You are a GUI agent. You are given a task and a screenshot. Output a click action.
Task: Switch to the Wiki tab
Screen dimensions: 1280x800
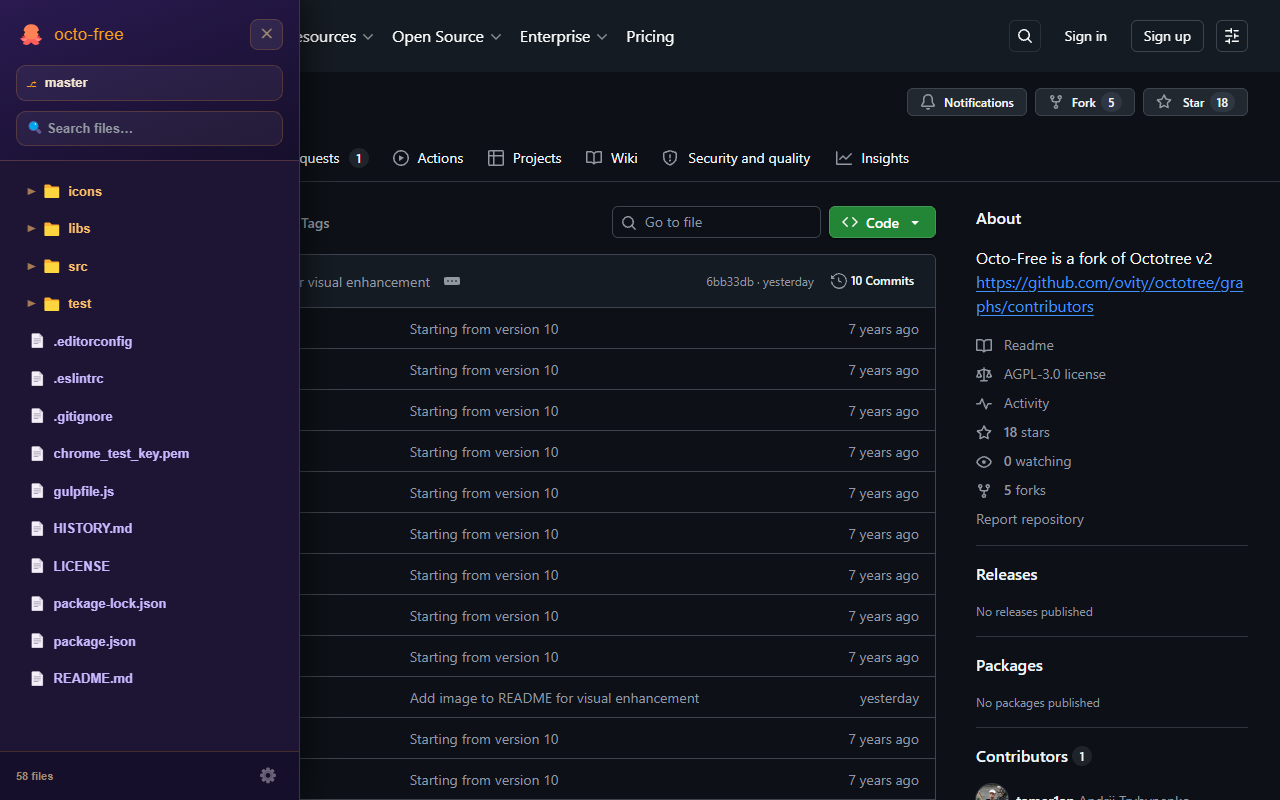pos(611,158)
